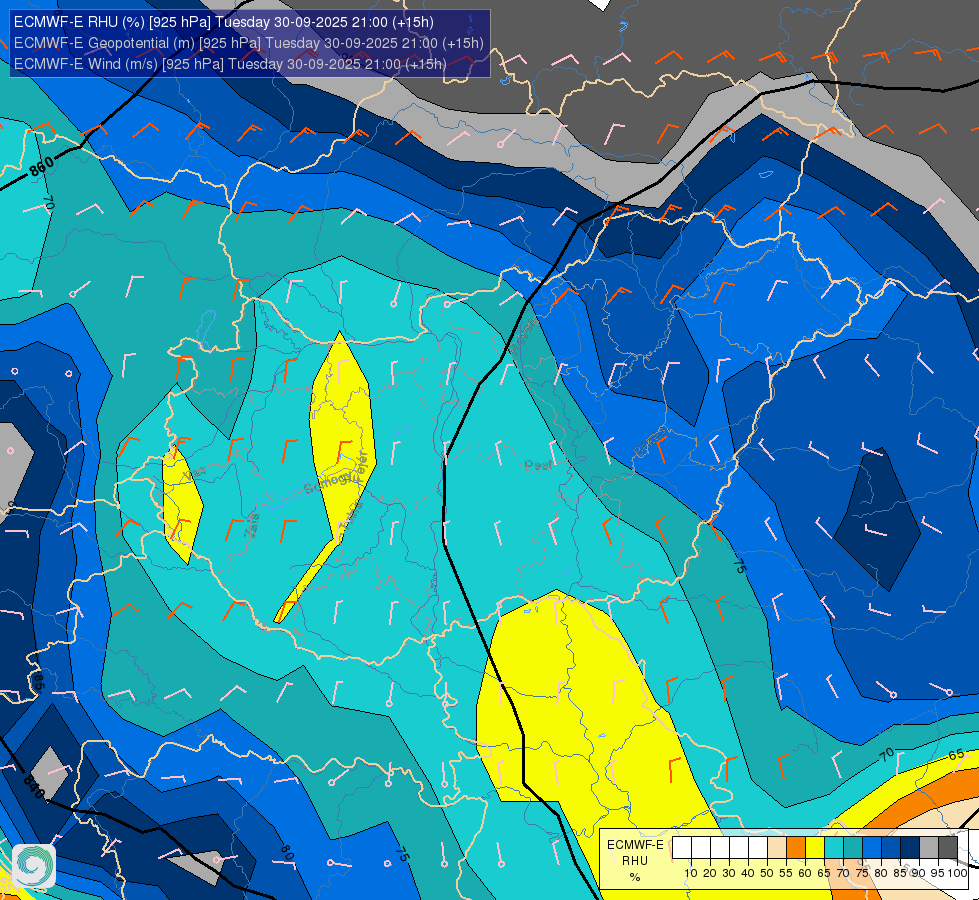Pick the dark gray 95-100% legend swatch

pos(948,848)
